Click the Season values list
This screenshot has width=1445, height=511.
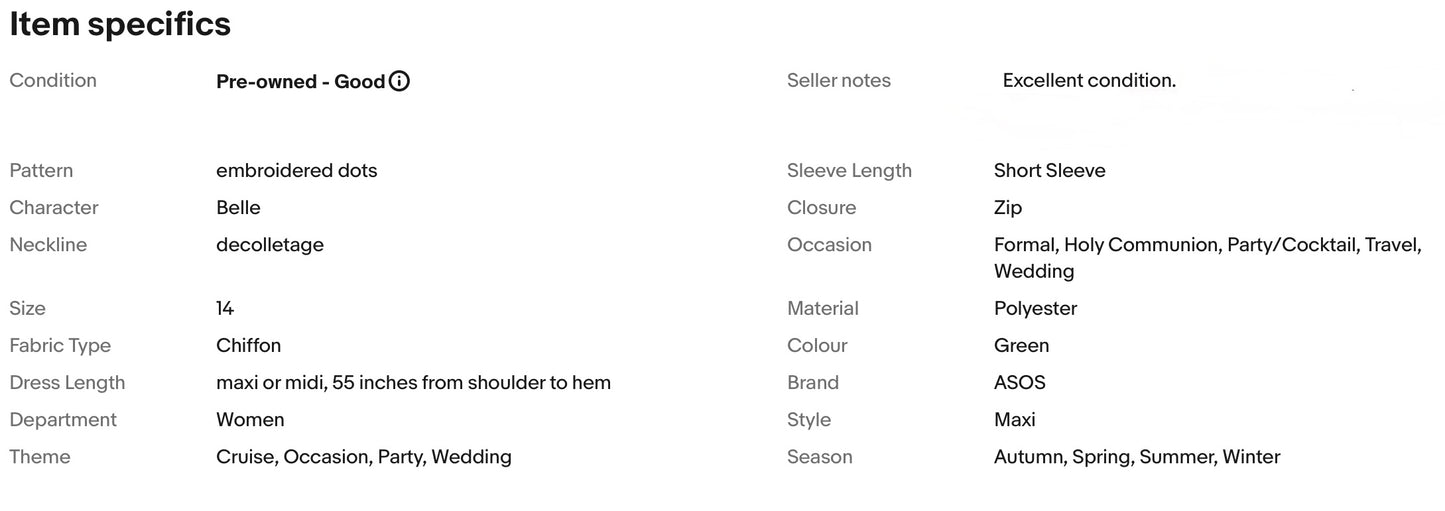point(1137,457)
